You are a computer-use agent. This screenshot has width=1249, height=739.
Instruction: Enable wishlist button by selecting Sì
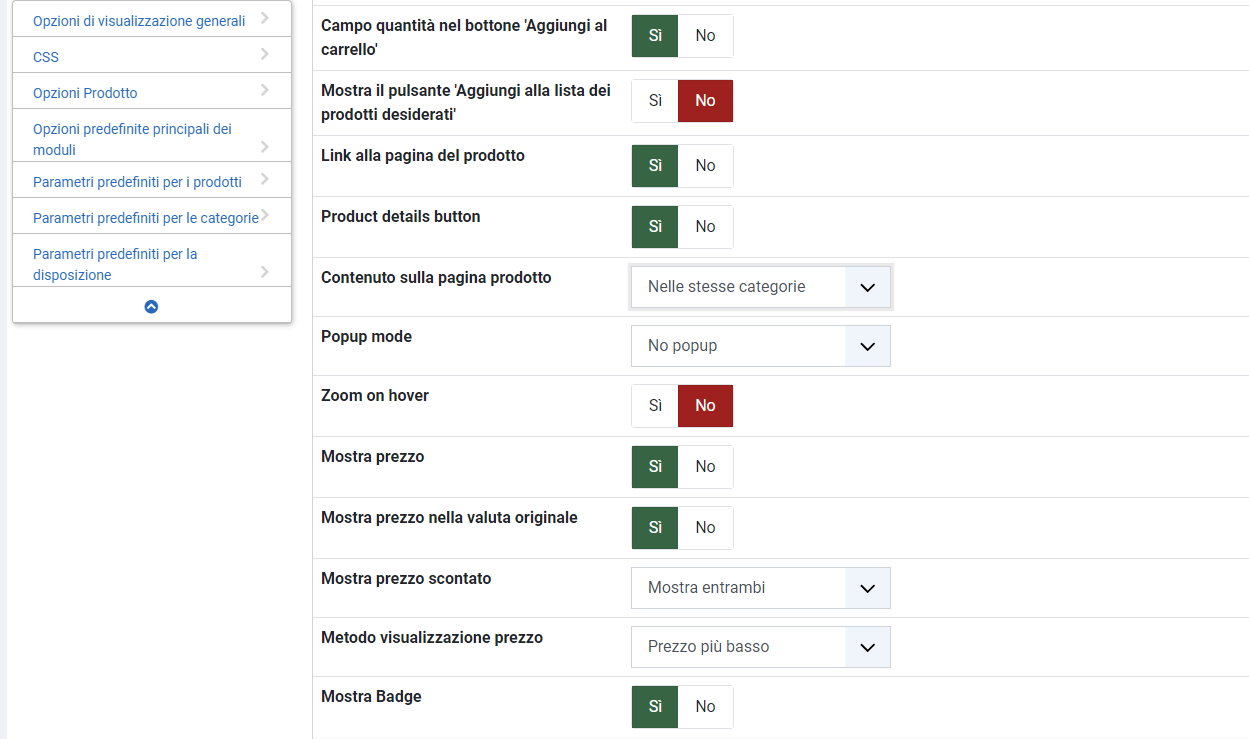655,101
